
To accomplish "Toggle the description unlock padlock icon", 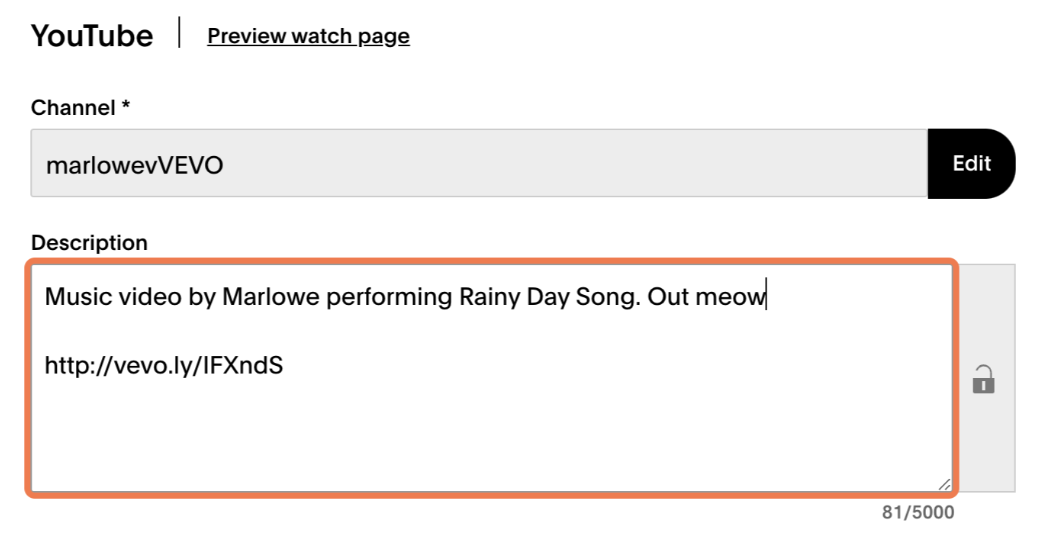I will 983,379.
